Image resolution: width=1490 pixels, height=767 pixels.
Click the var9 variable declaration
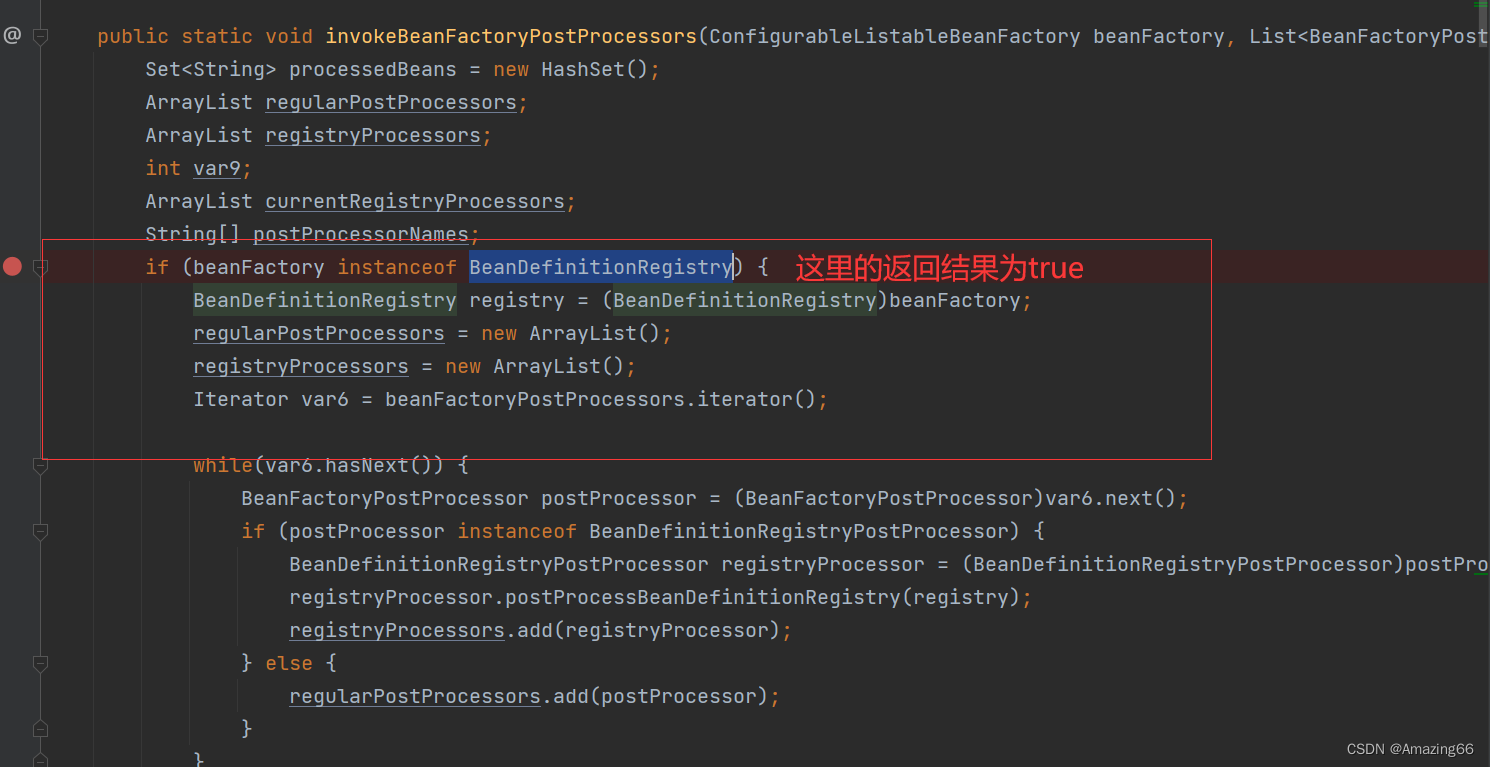pyautogui.click(x=217, y=169)
